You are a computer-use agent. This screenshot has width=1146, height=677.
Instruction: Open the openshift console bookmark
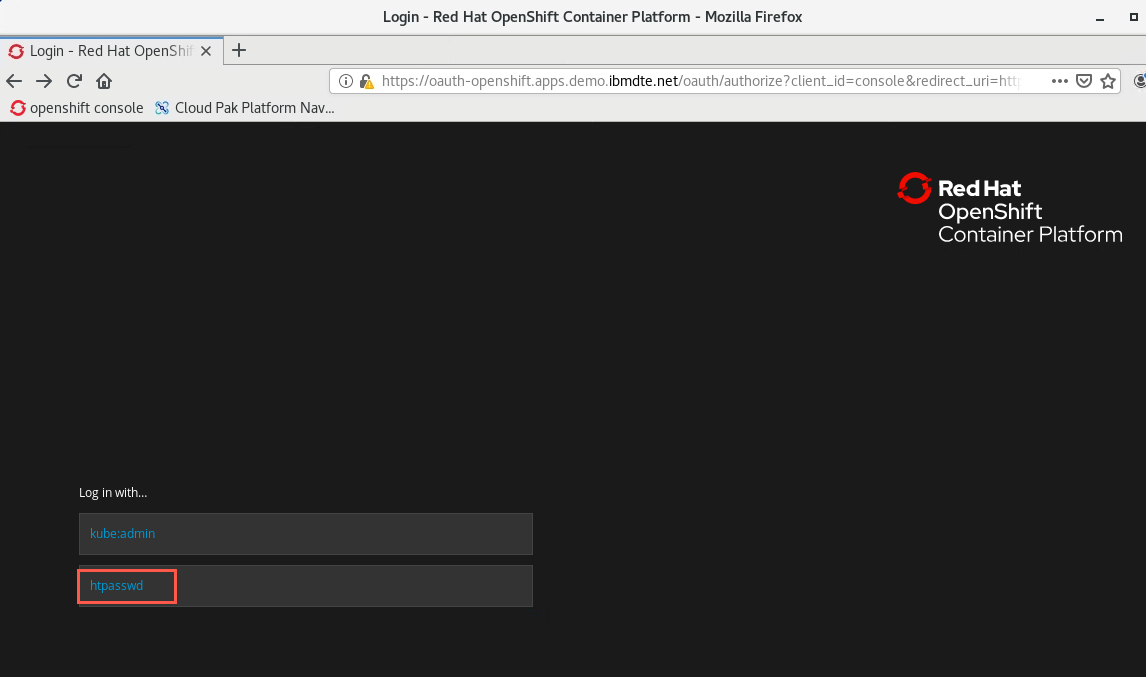point(77,108)
